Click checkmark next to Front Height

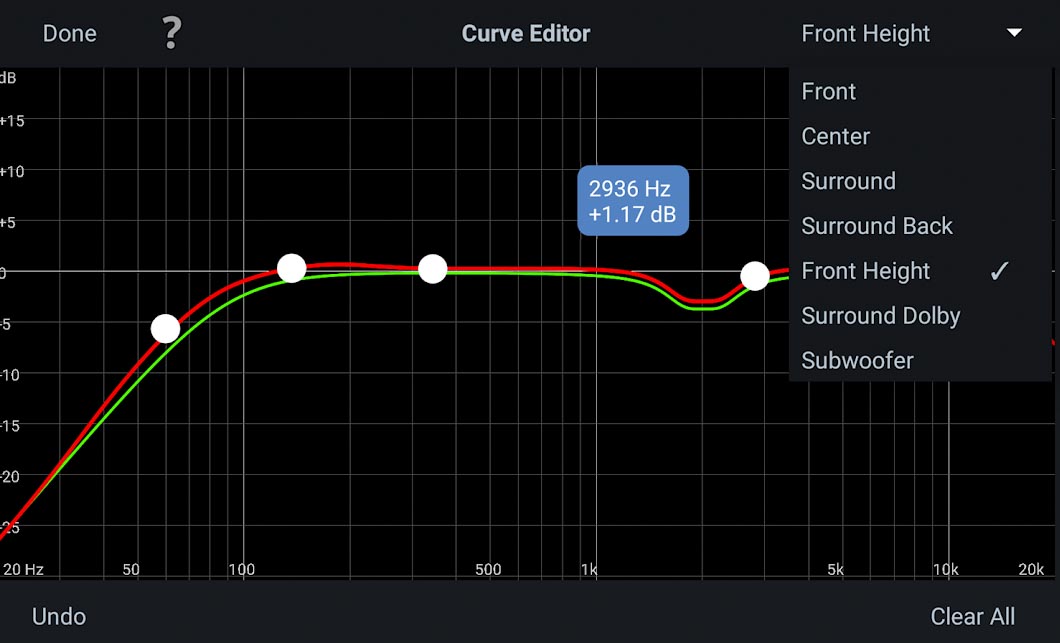click(x=998, y=271)
